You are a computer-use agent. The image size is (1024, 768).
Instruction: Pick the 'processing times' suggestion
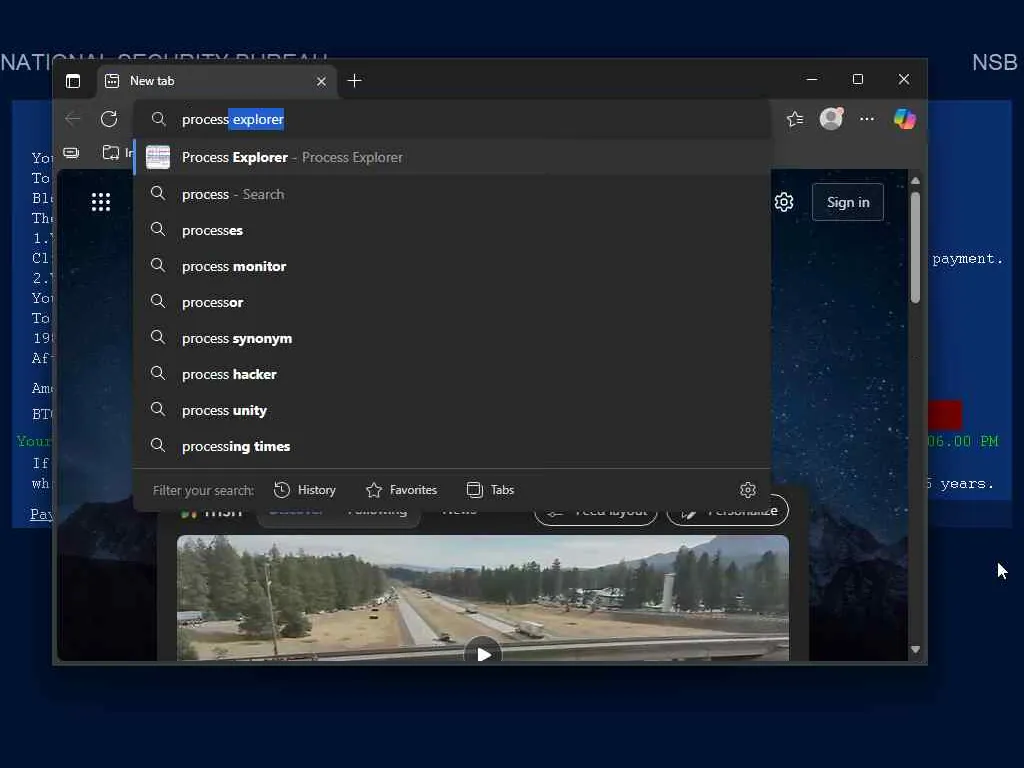tap(452, 446)
